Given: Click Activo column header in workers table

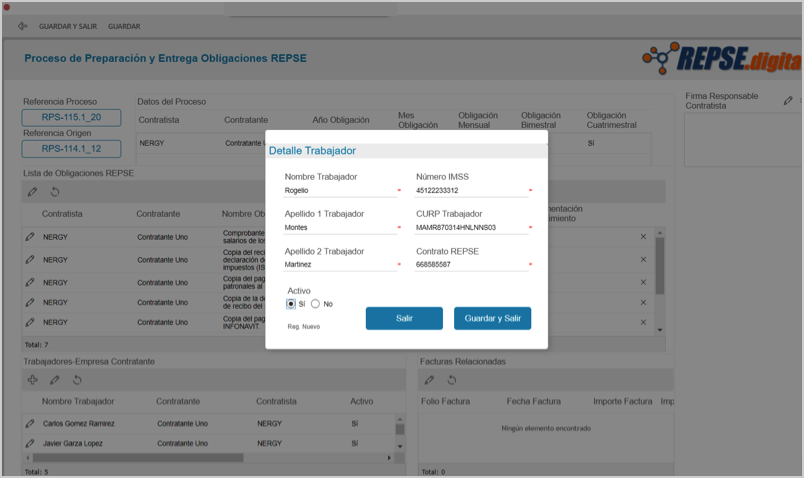Looking at the screenshot, I should (361, 402).
